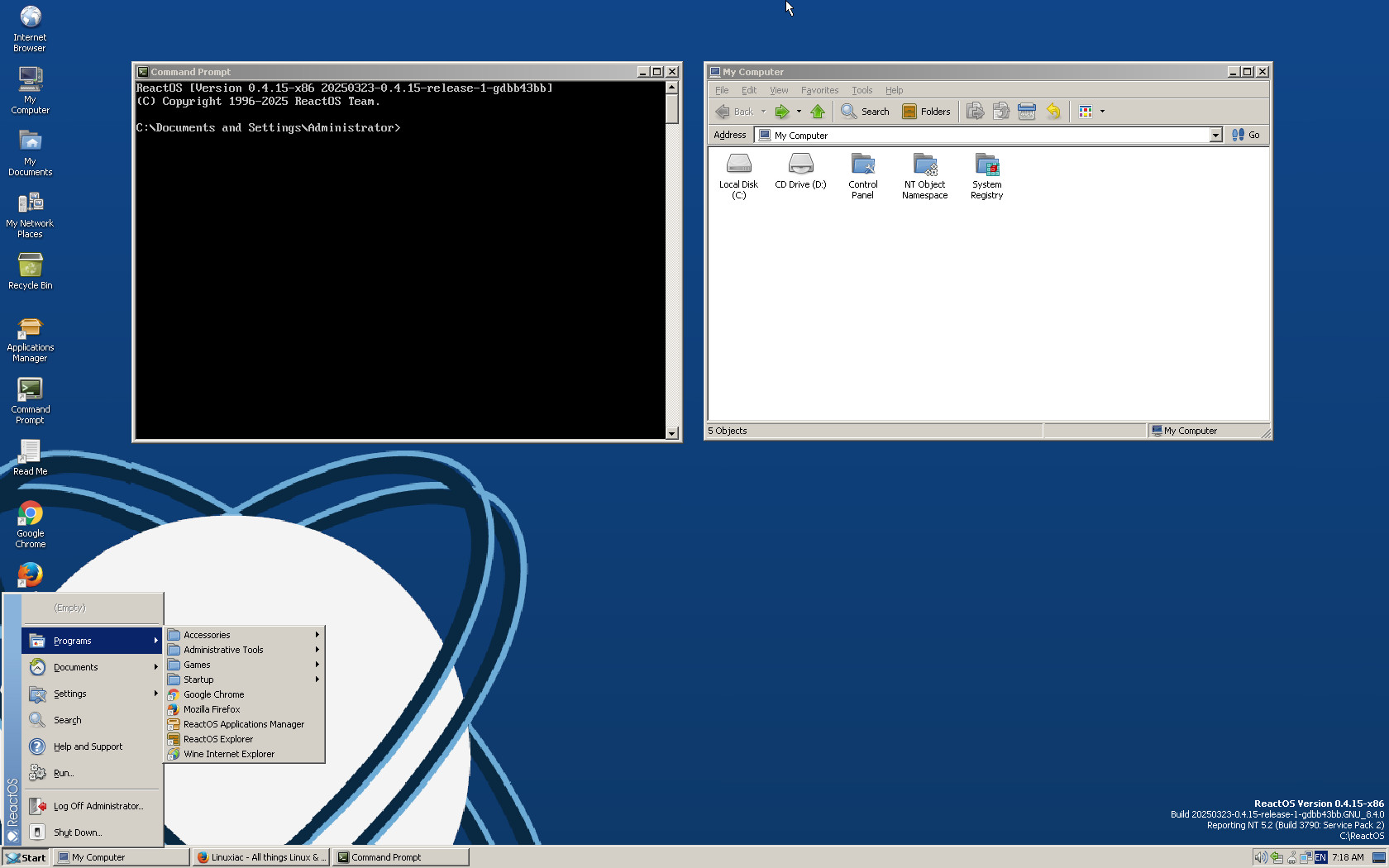Expand the Address bar dropdown
The image size is (1389, 868).
(1215, 136)
